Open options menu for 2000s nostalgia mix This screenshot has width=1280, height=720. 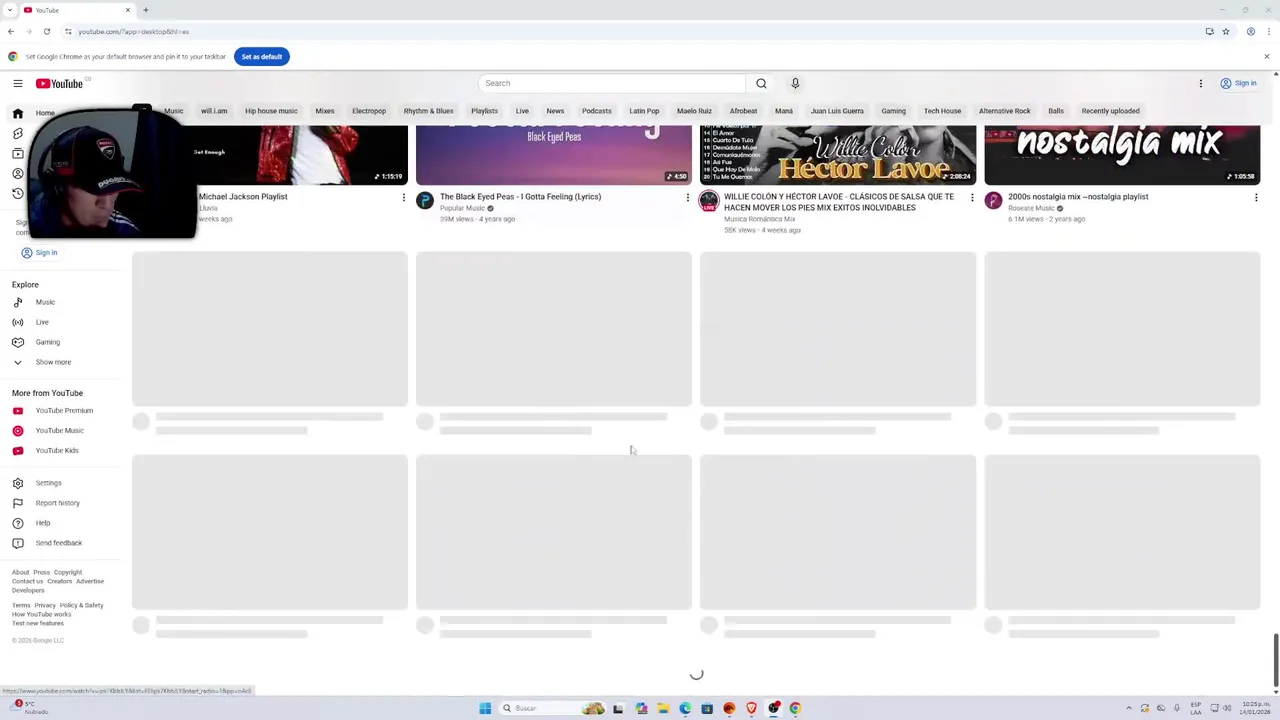1256,198
